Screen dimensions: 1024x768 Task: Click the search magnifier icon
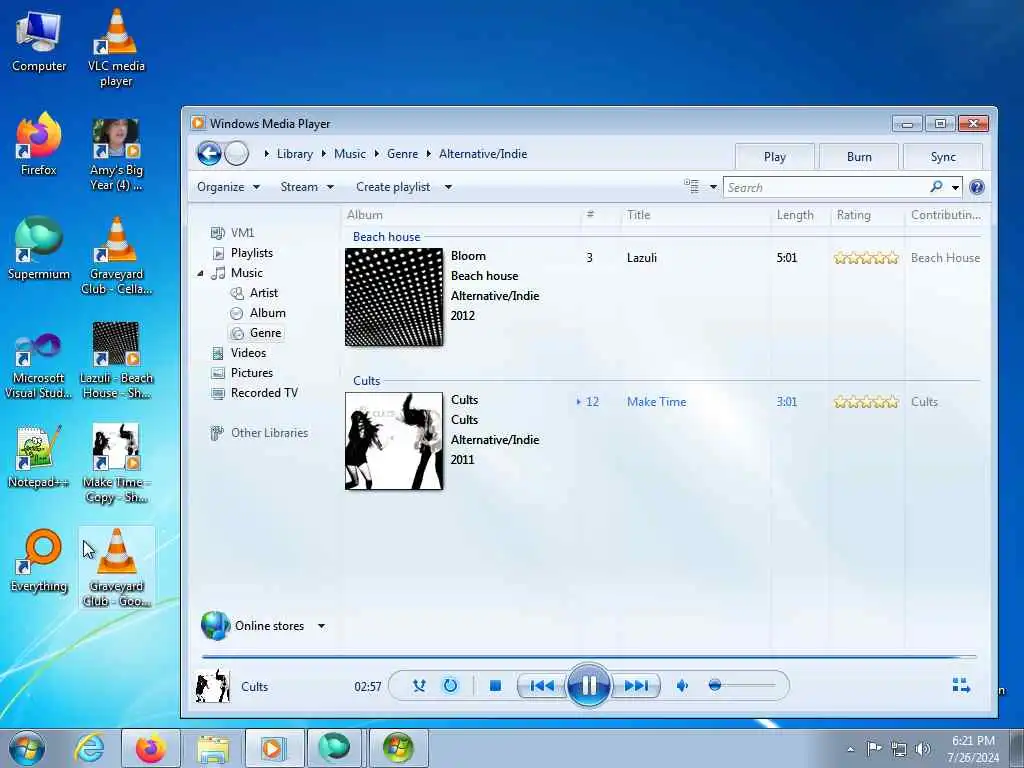936,187
